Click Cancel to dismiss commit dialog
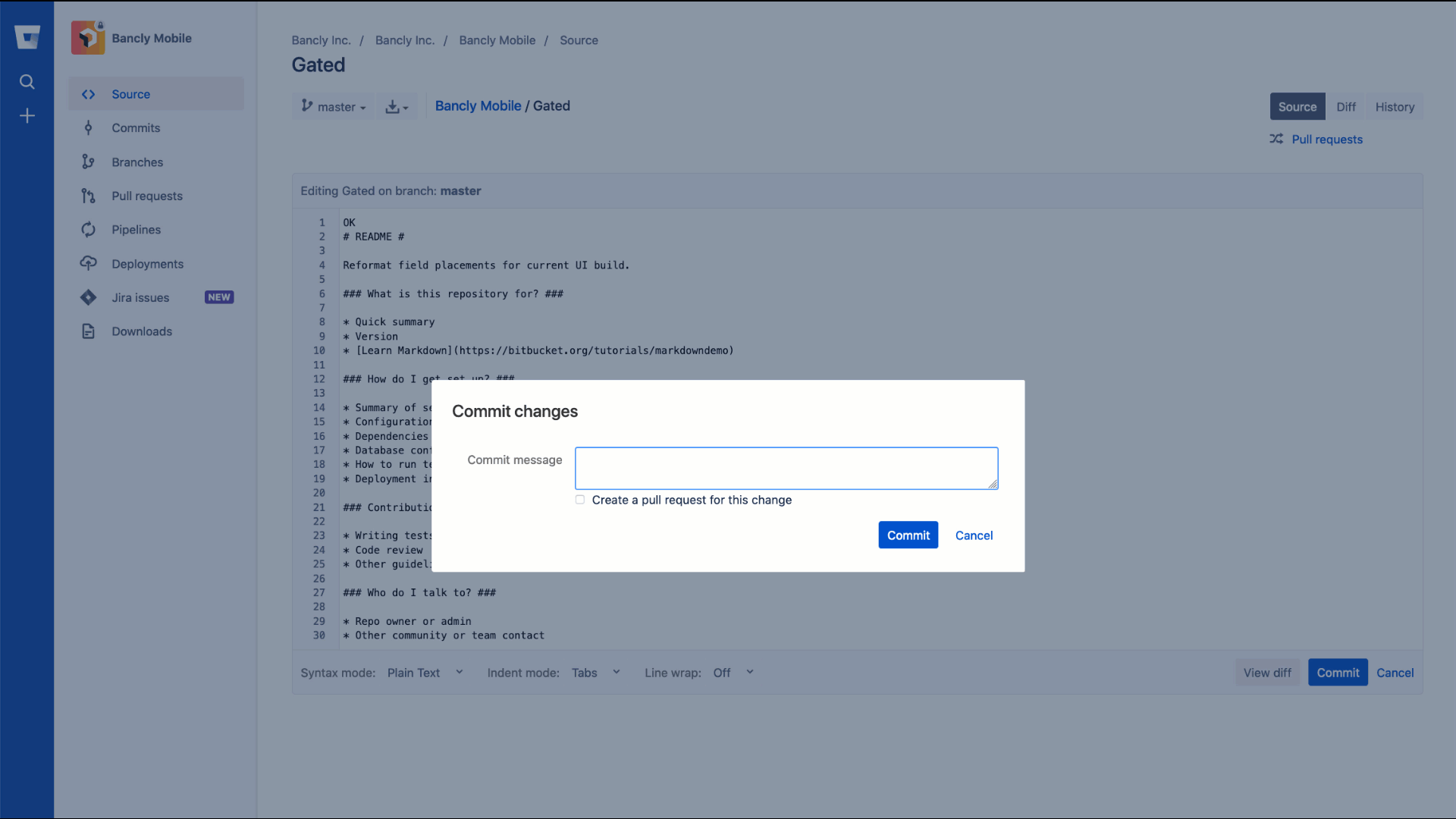Screen dimensions: 1456x819 974,535
